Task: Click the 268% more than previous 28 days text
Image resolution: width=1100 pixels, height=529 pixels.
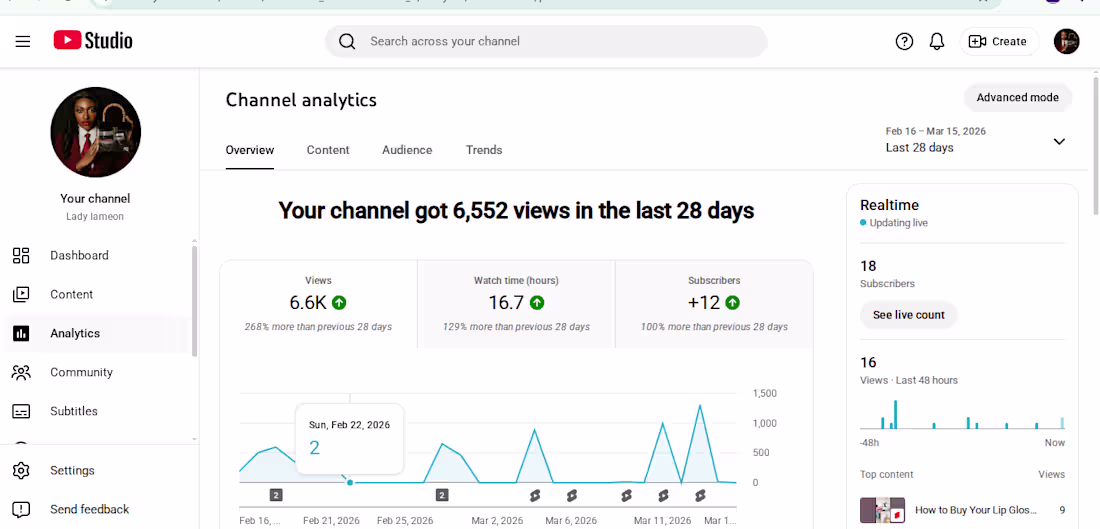Action: tap(318, 327)
